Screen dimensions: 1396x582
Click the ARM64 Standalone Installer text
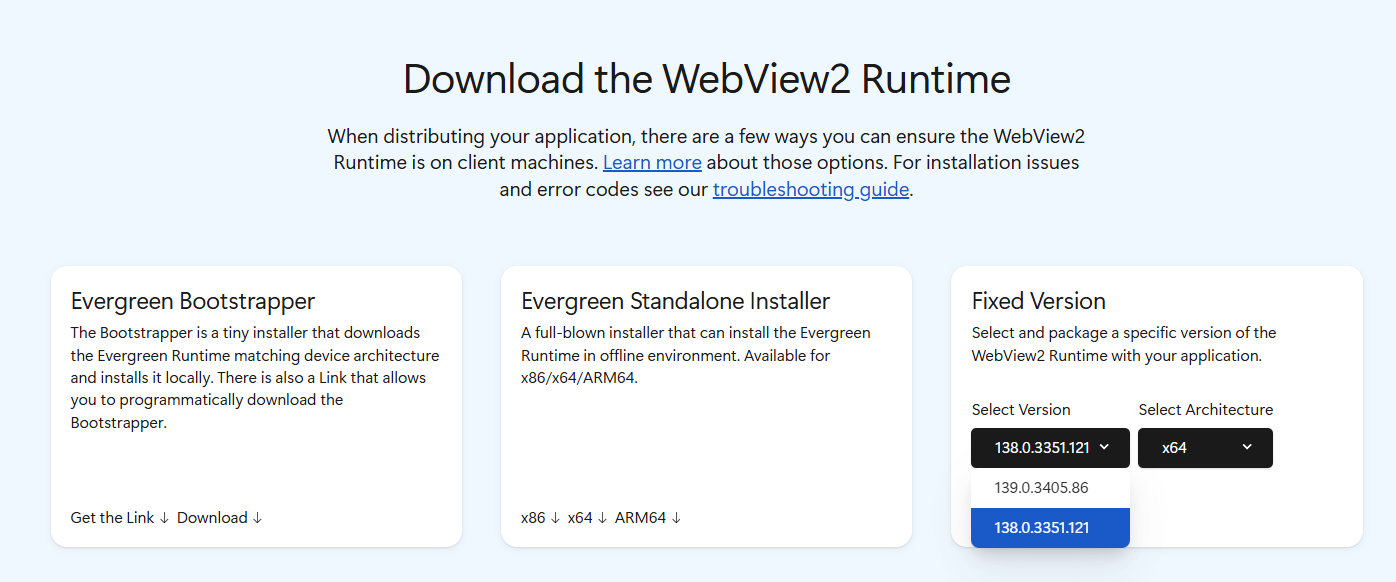(x=640, y=518)
